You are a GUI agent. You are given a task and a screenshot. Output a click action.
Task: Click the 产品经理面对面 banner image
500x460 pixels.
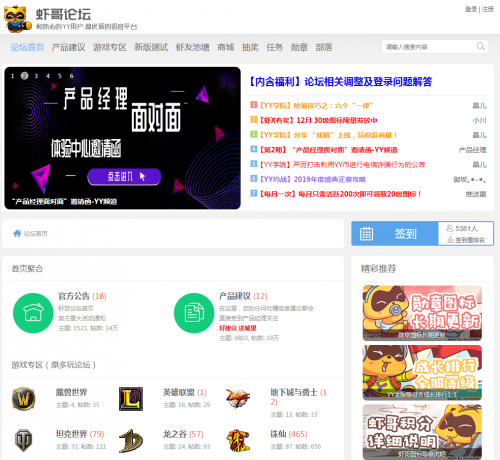coord(122,138)
